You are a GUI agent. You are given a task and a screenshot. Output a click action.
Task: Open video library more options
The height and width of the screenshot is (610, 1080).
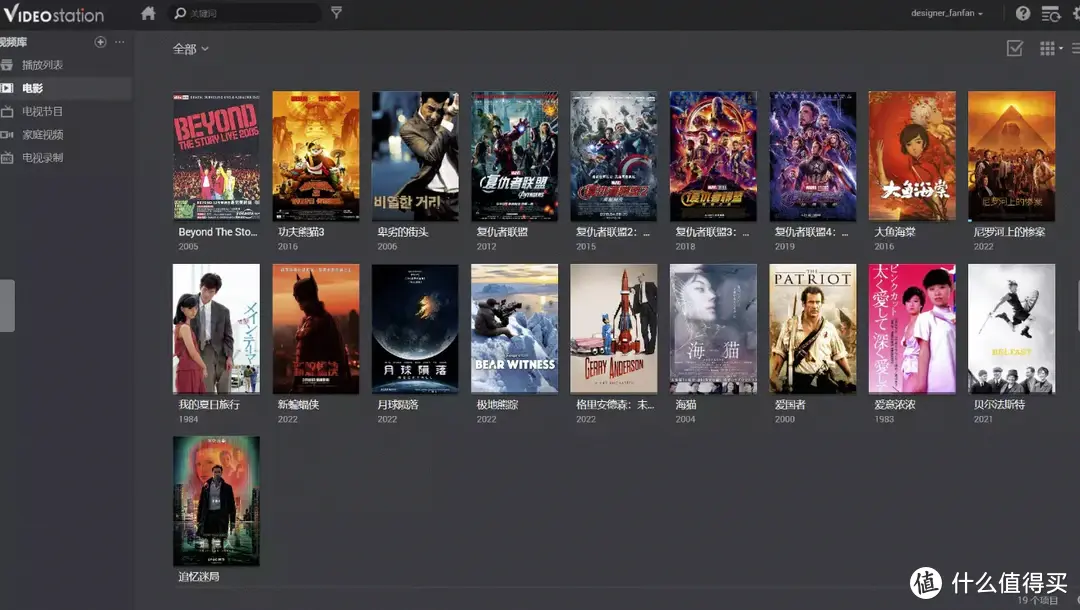coord(120,42)
